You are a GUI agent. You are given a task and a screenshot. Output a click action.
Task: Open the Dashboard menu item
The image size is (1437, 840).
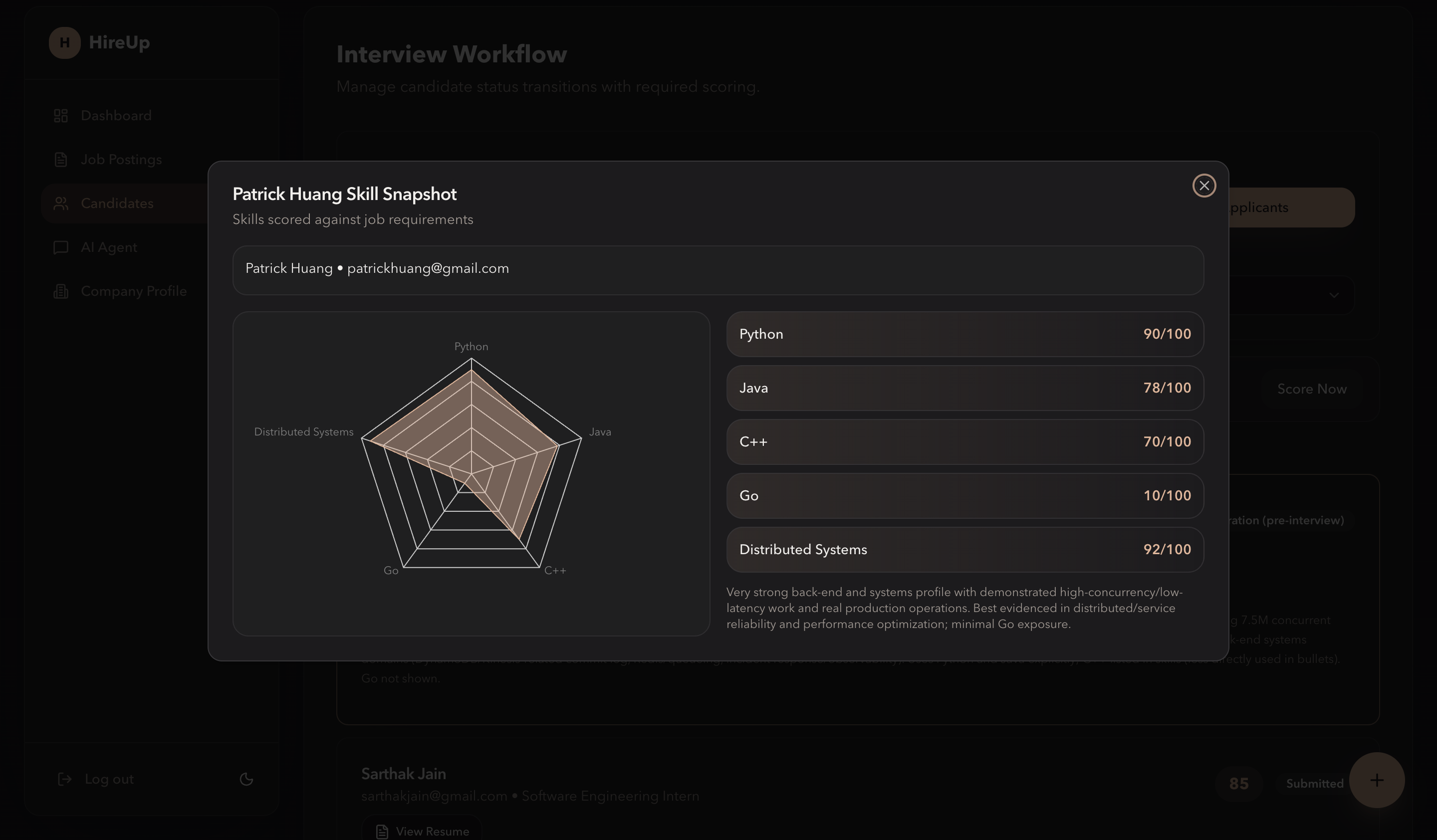point(116,116)
